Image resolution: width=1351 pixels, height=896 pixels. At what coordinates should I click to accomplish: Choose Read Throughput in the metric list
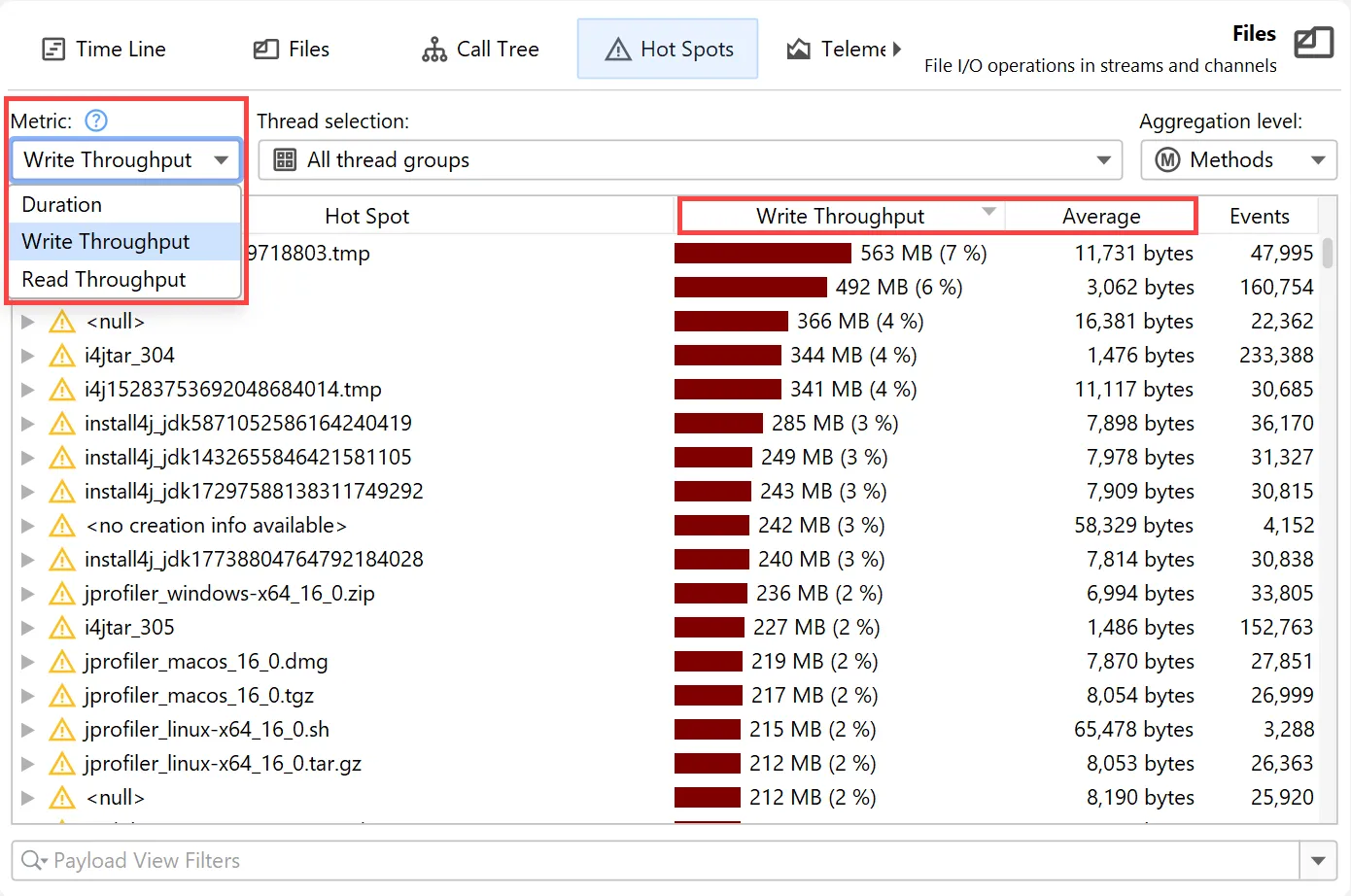pos(104,280)
